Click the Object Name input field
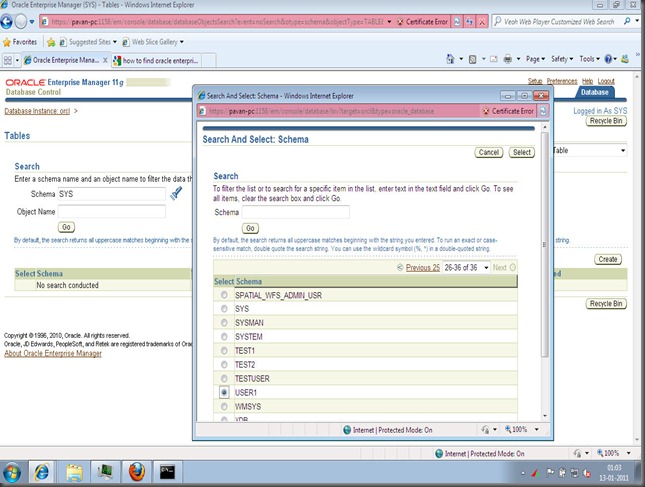Viewport: 645px width, 487px height. (x=111, y=211)
